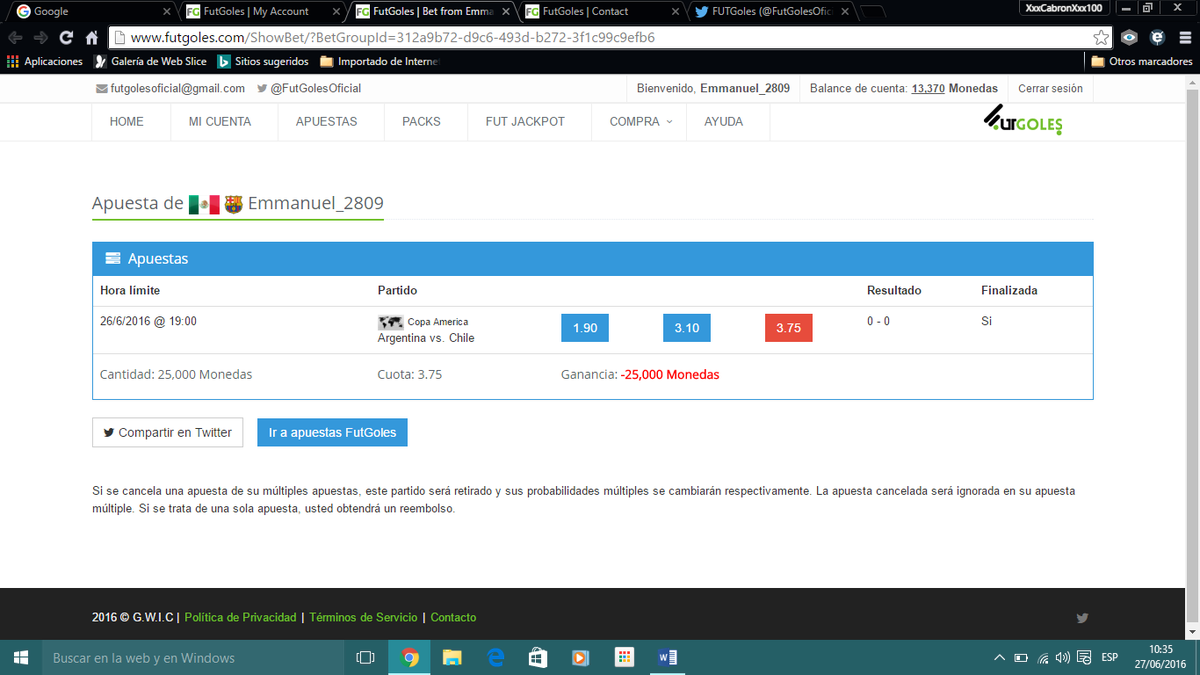This screenshot has height=675, width=1200.
Task: Open Word from the taskbar
Action: pyautogui.click(x=668, y=657)
